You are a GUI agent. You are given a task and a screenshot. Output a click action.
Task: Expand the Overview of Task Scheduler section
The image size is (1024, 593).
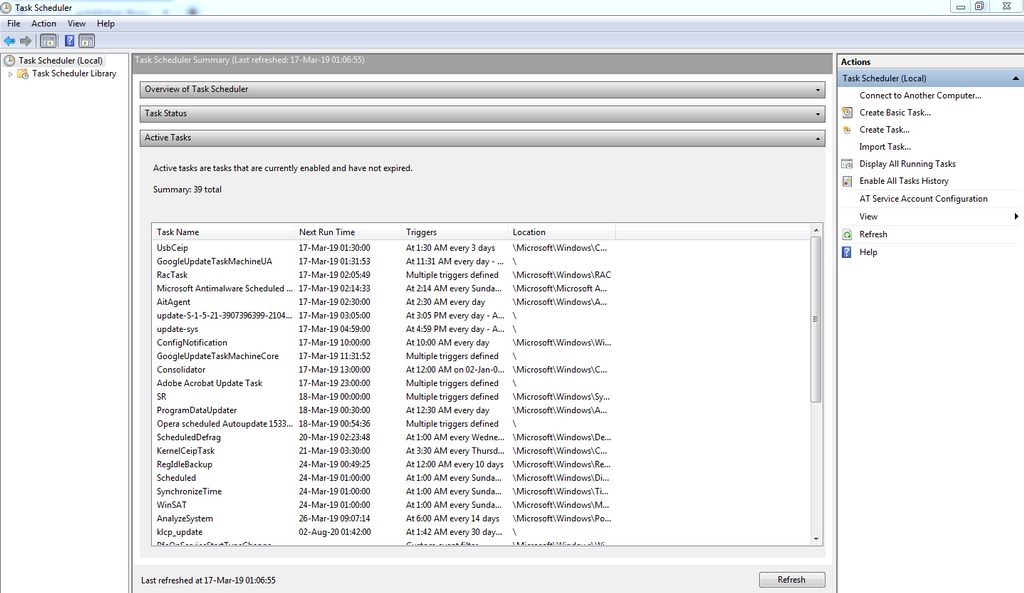[818, 89]
